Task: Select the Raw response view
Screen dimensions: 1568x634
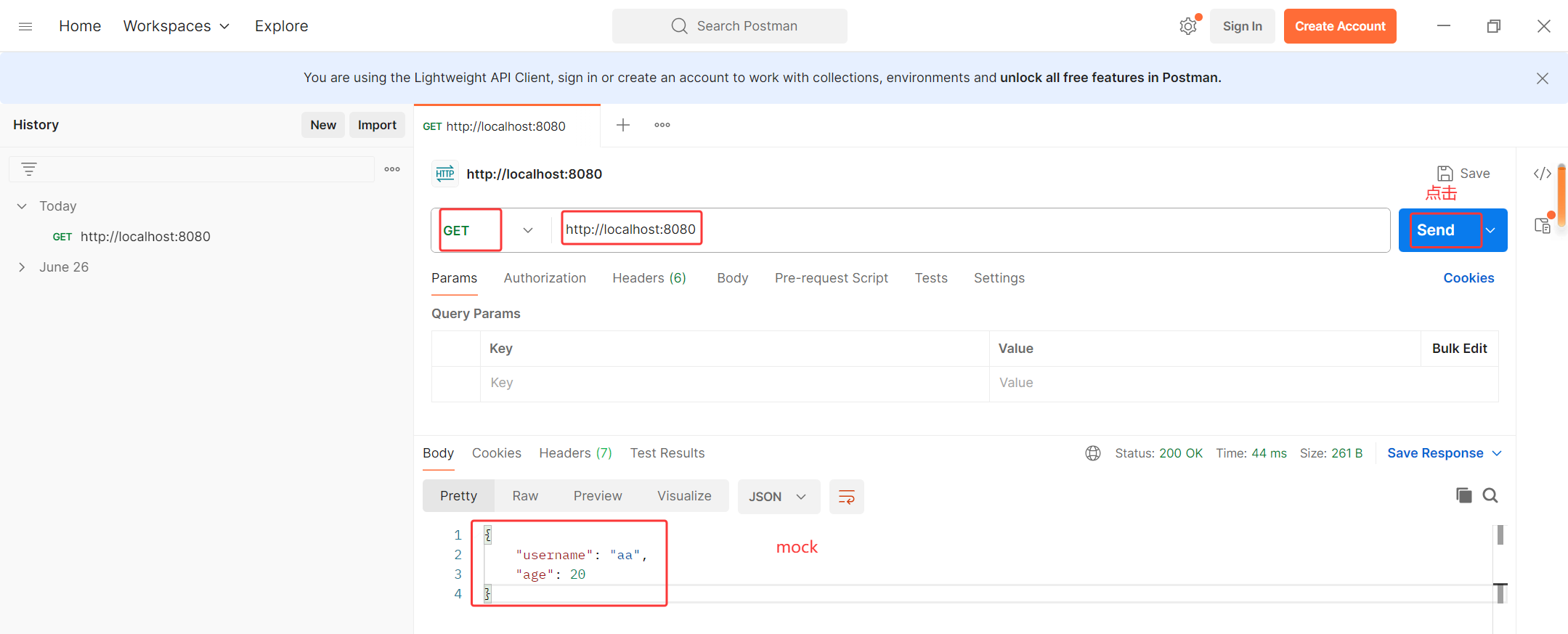Action: (x=525, y=496)
